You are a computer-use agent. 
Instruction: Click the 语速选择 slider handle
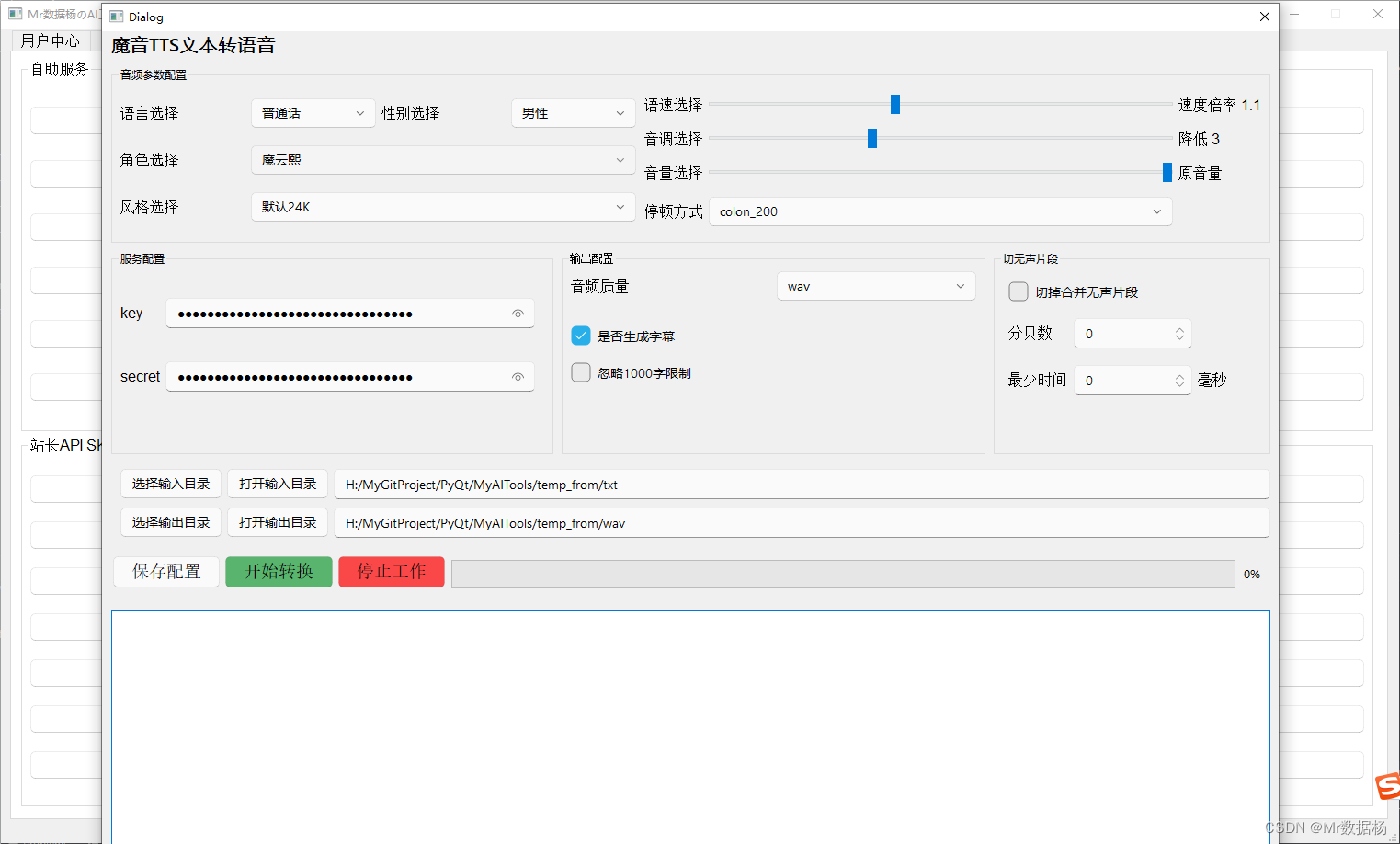pos(895,105)
